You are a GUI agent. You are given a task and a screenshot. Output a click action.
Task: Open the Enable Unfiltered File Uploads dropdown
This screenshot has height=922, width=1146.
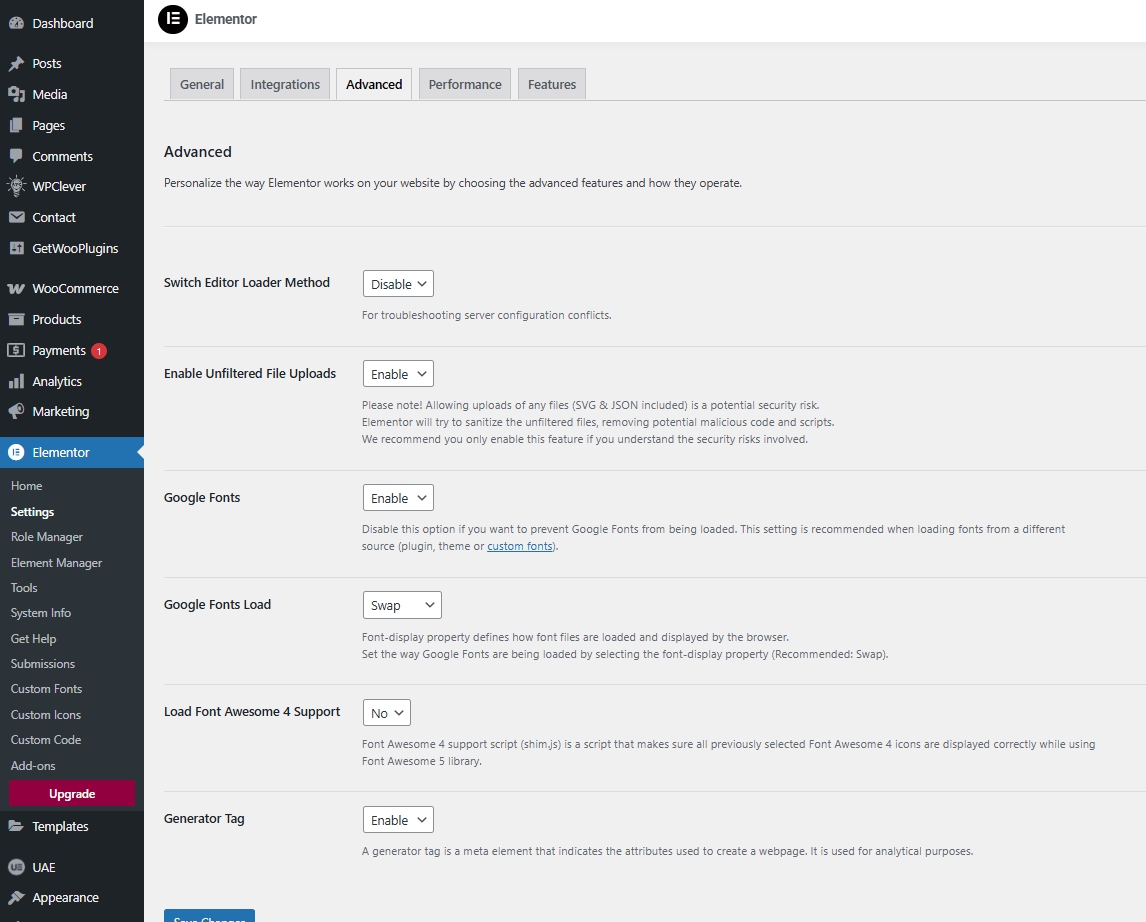(x=398, y=374)
